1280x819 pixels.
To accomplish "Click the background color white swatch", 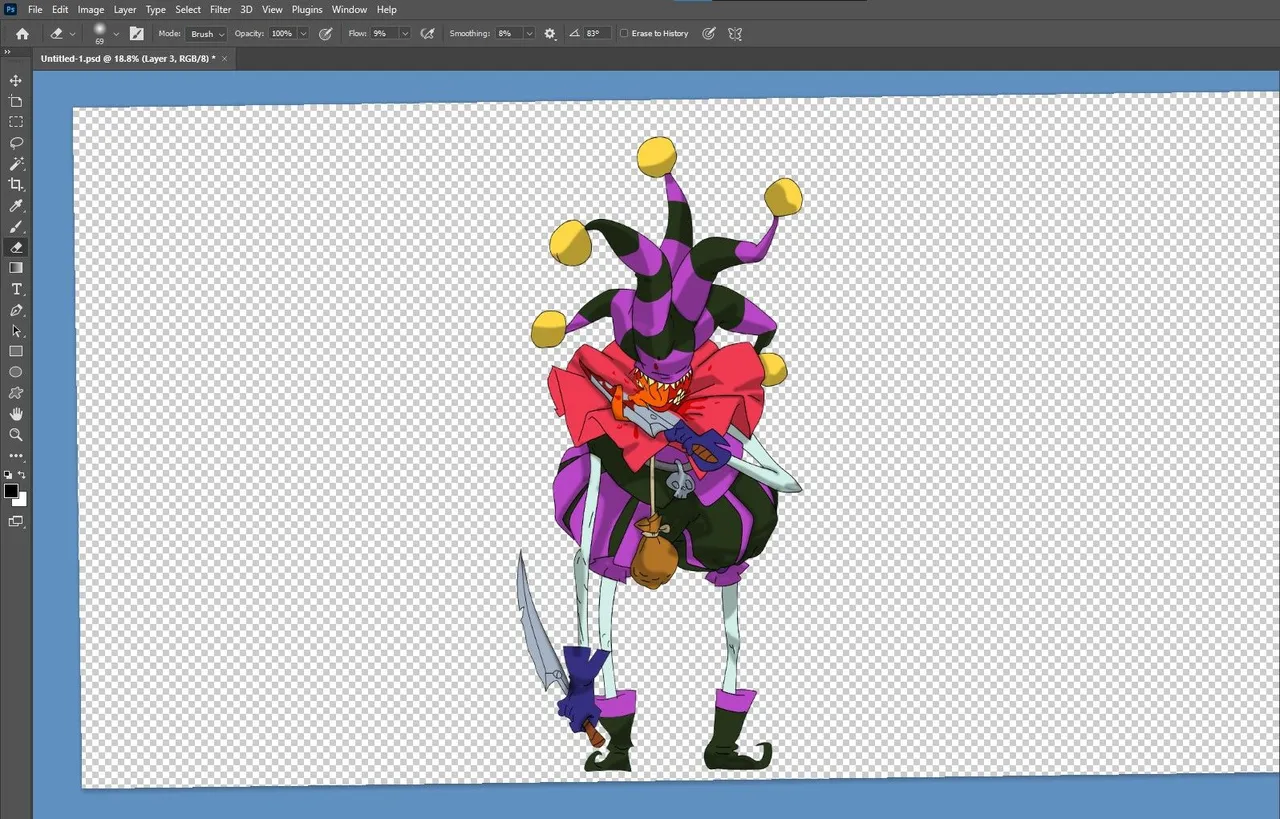I will (22, 500).
